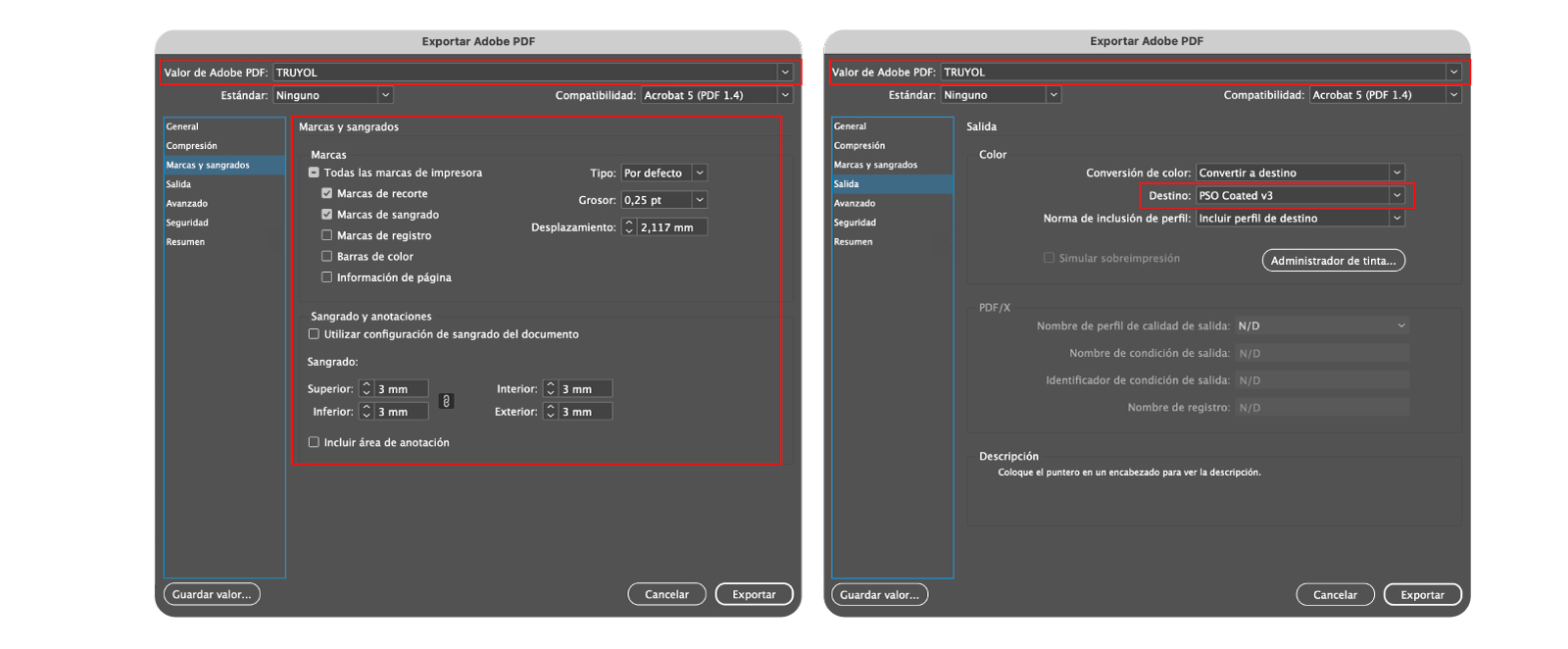Open the Destino dropdown showing PSO Coated v3
Image resolution: width=1568 pixels, height=649 pixels.
coord(1300,195)
